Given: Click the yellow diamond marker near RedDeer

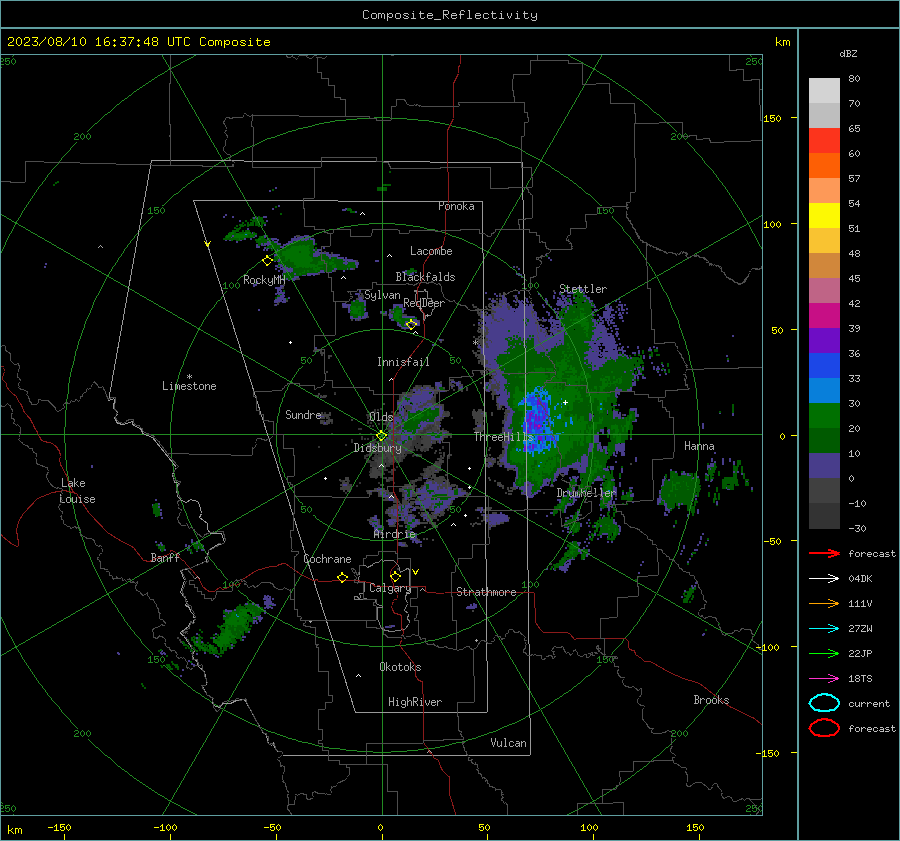Looking at the screenshot, I should click(x=411, y=324).
